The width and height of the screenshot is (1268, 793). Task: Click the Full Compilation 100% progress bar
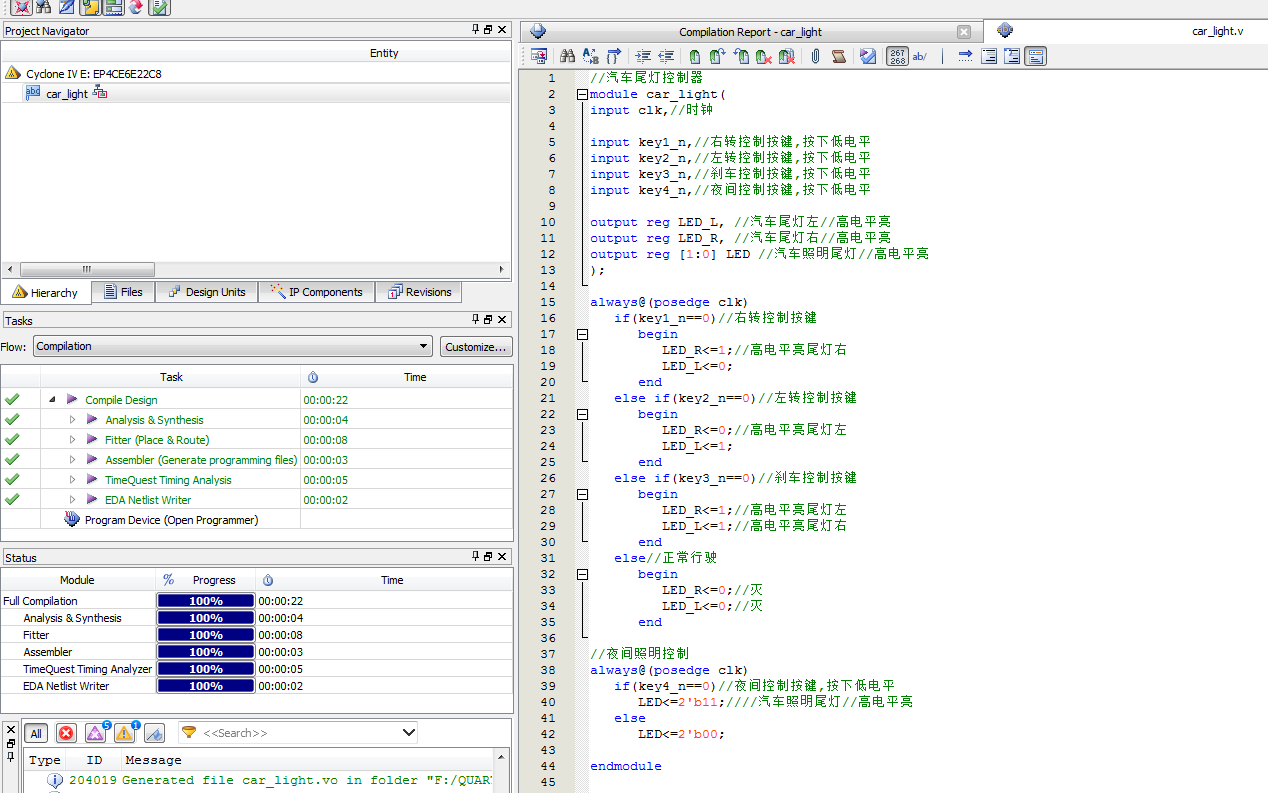coord(206,601)
